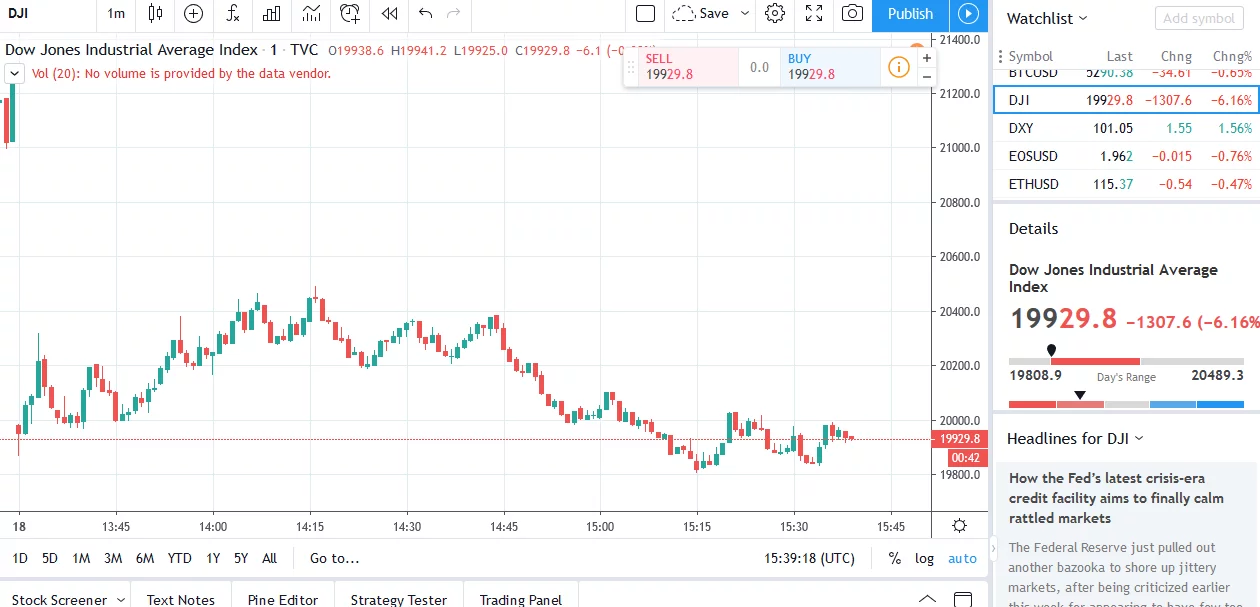1260x607 pixels.
Task: Click the compare or add symbol icon
Action: point(193,14)
